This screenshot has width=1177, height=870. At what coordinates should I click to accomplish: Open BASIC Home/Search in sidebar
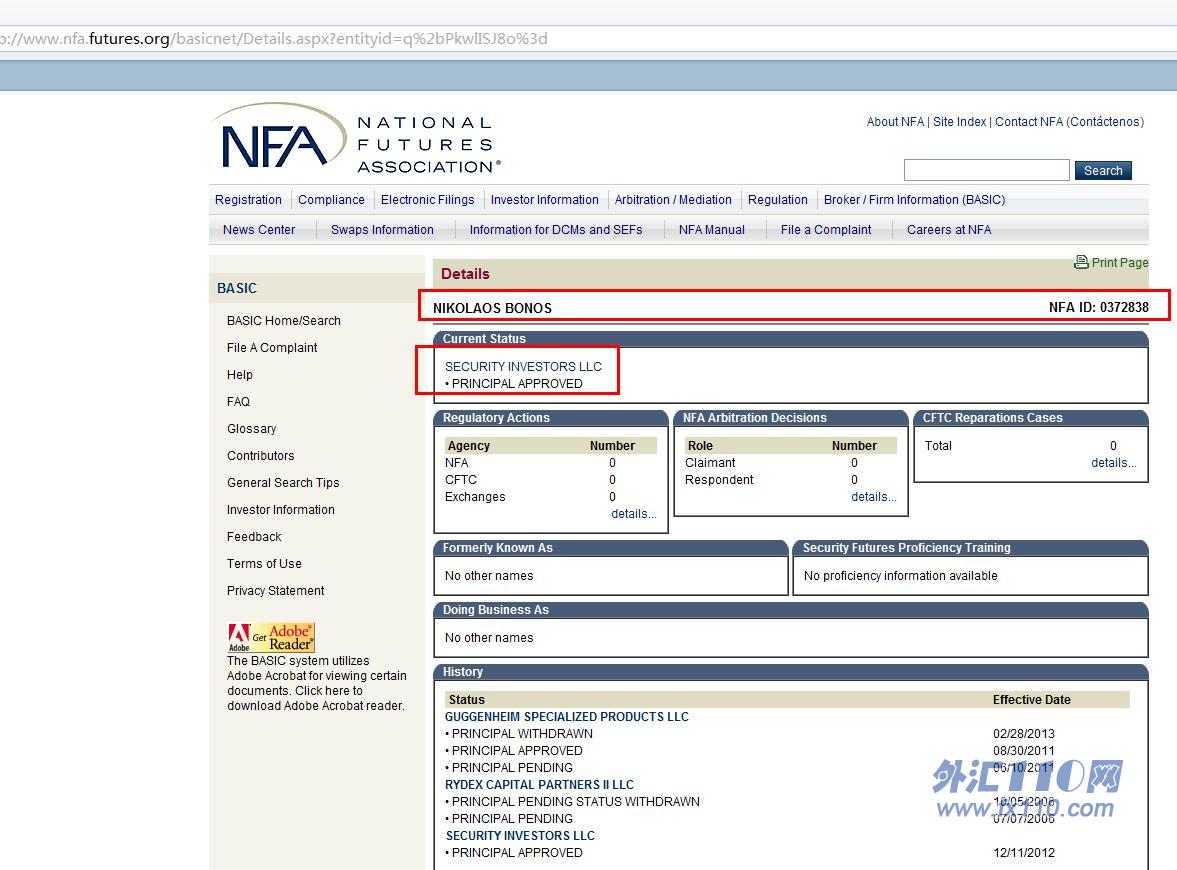[x=284, y=321]
